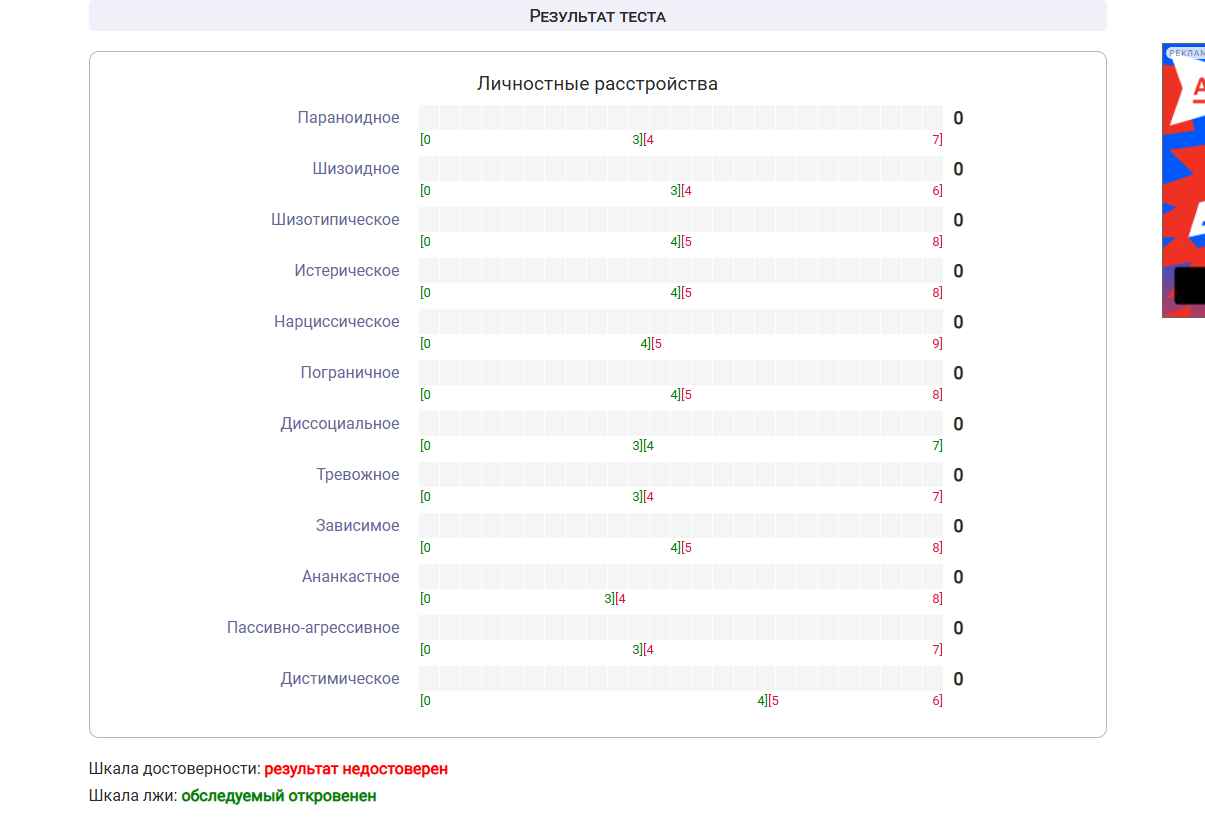Click the 'Личностные расстройства' chart title

point(597,84)
